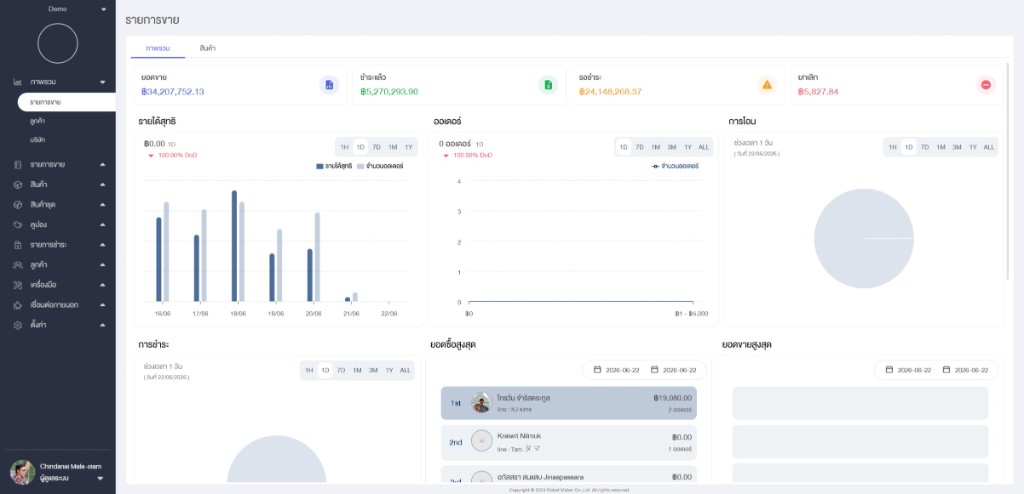The width and height of the screenshot is (1024, 494).
Task: Click Chindanai Mala-eiam user avatar
Action: [x=22, y=472]
